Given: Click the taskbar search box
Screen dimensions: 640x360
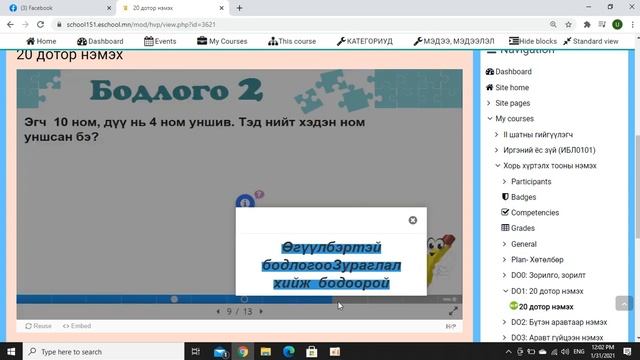Looking at the screenshot, I should pyautogui.click(x=104, y=351).
